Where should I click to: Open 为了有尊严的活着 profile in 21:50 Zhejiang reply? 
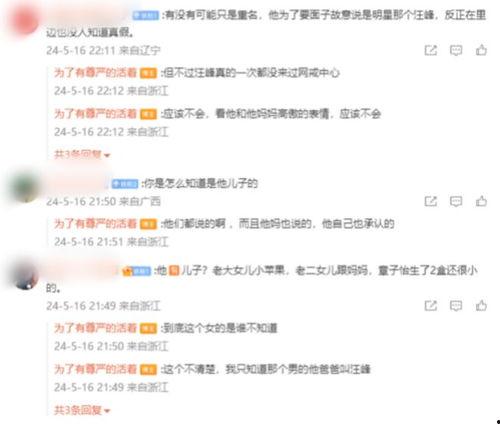pos(95,328)
